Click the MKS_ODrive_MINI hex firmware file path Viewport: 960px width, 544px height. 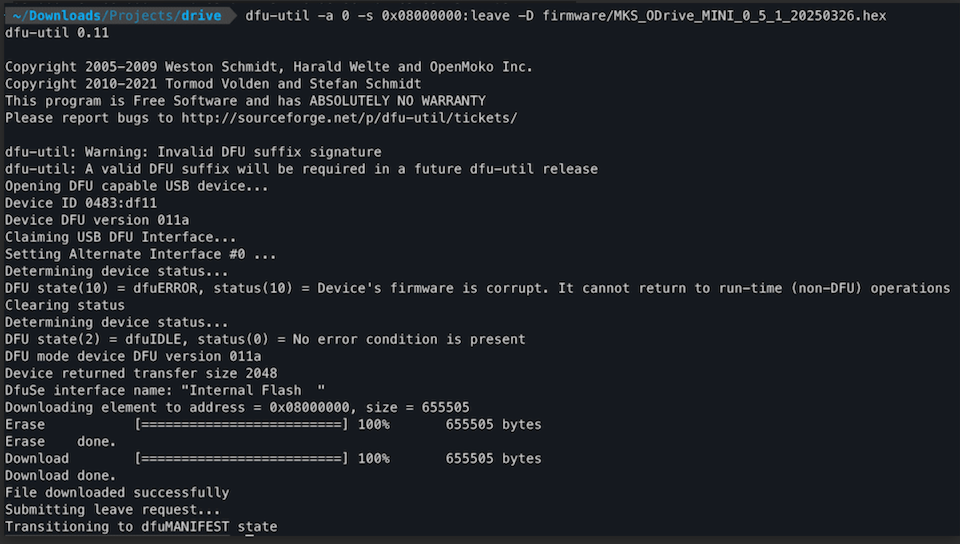714,16
